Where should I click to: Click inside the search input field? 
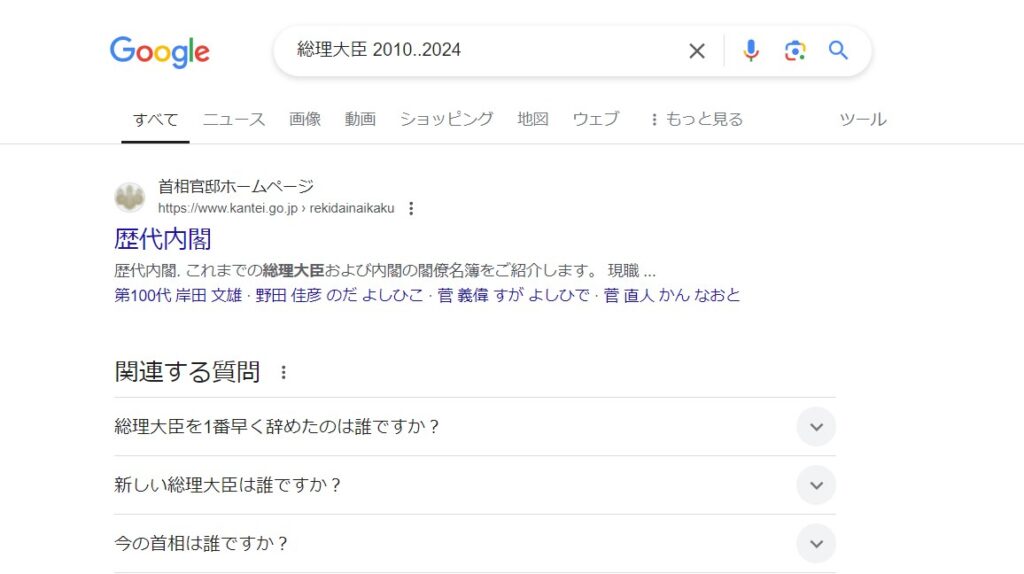coord(480,50)
